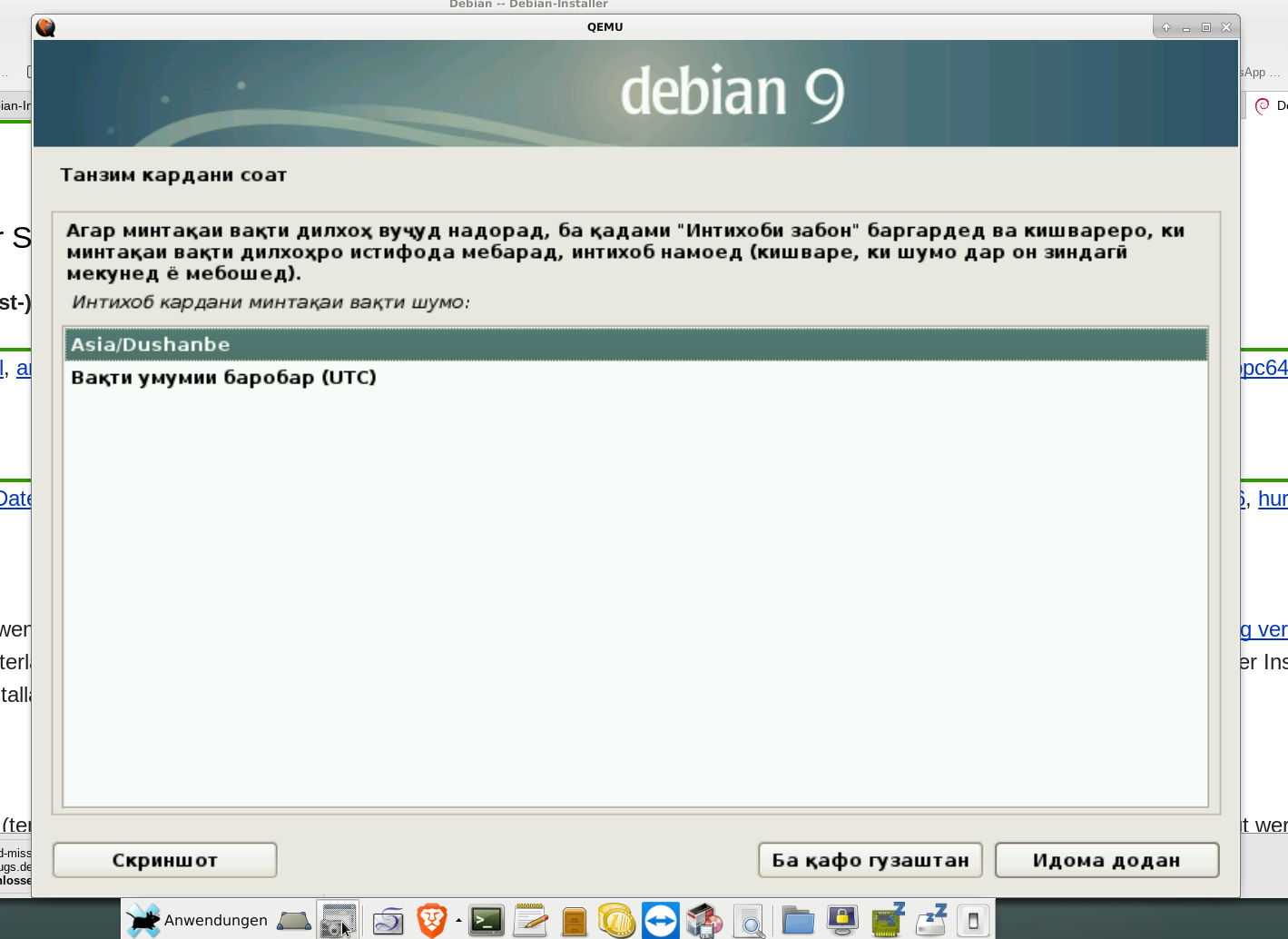Select Asia/Dushanbe time zone
This screenshot has width=1288, height=939.
(x=635, y=344)
